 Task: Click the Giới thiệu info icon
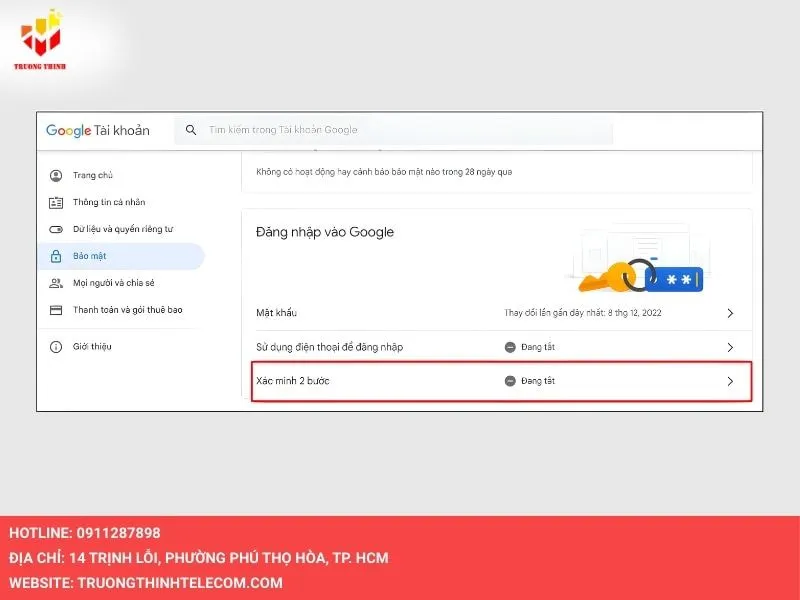(x=56, y=346)
